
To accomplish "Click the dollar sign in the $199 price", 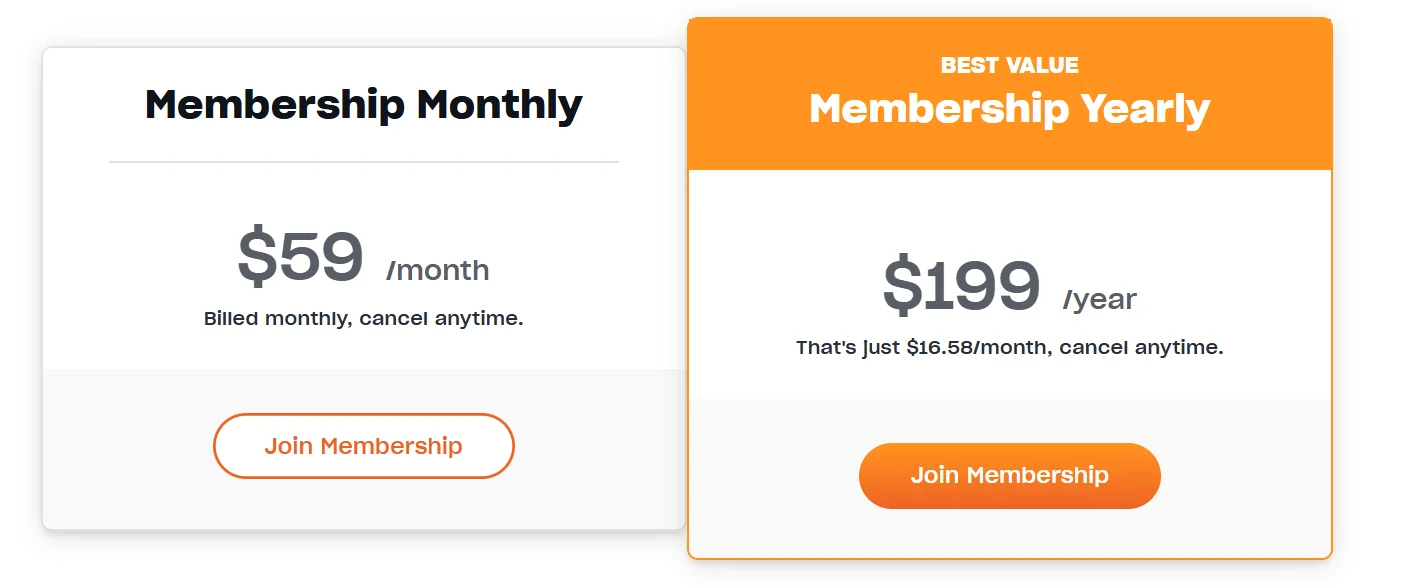I will tap(902, 286).
